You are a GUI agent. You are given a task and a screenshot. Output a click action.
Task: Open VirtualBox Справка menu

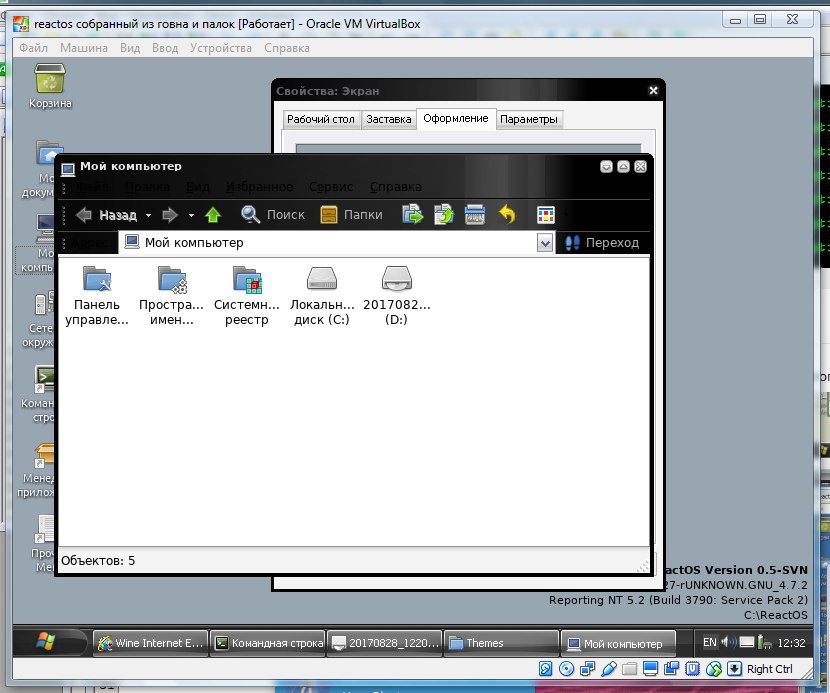point(287,48)
